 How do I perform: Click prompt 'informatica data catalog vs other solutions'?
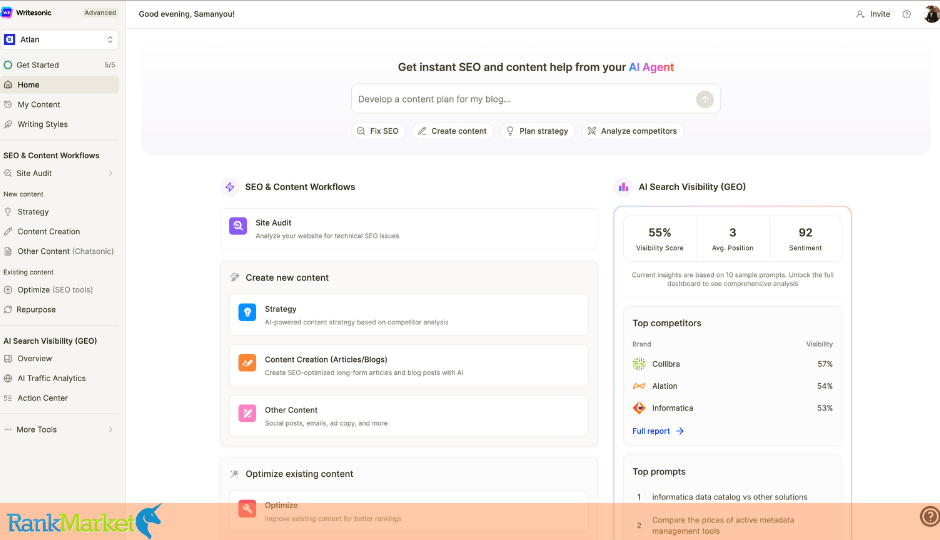pyautogui.click(x=730, y=497)
